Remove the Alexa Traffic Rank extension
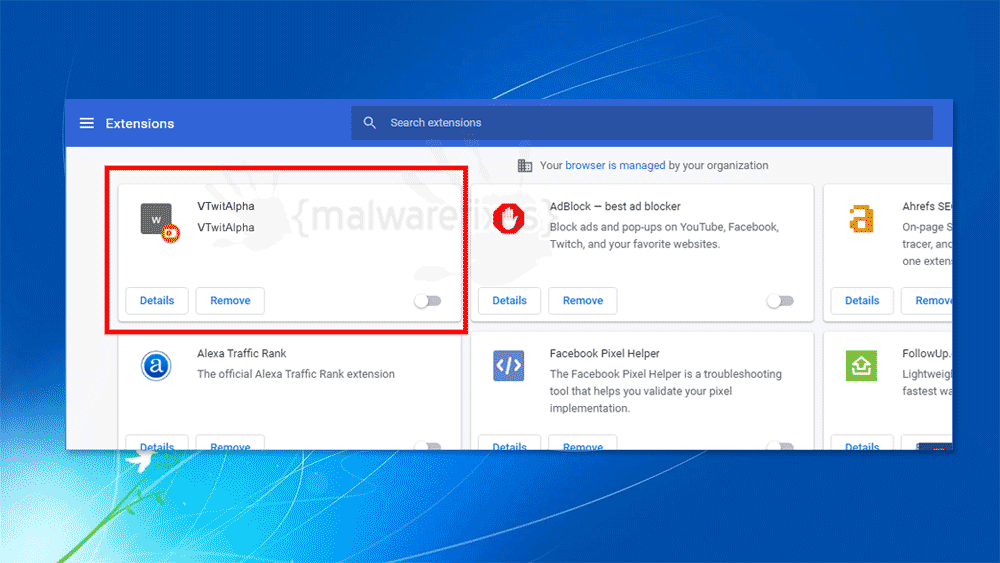This screenshot has height=563, width=1000. click(230, 443)
